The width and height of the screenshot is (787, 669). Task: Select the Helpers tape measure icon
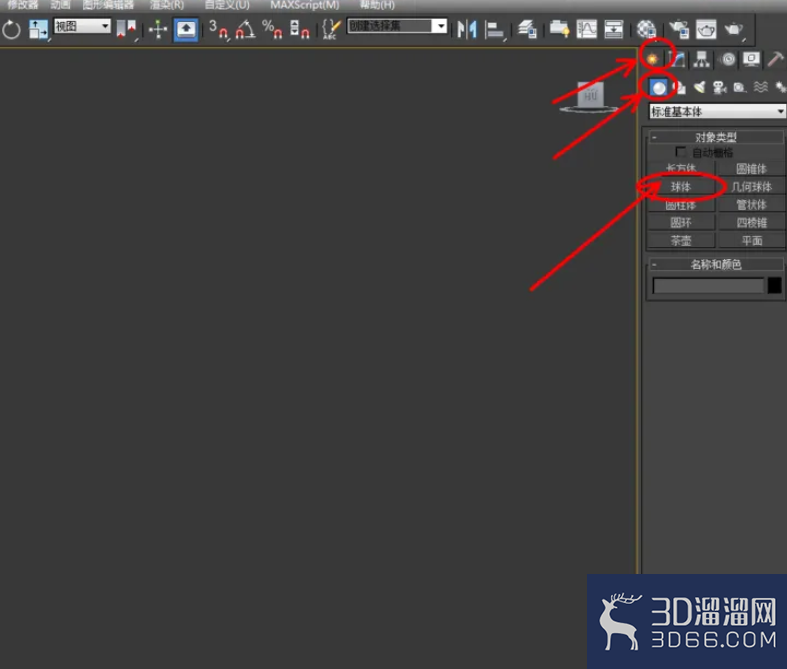pos(740,88)
